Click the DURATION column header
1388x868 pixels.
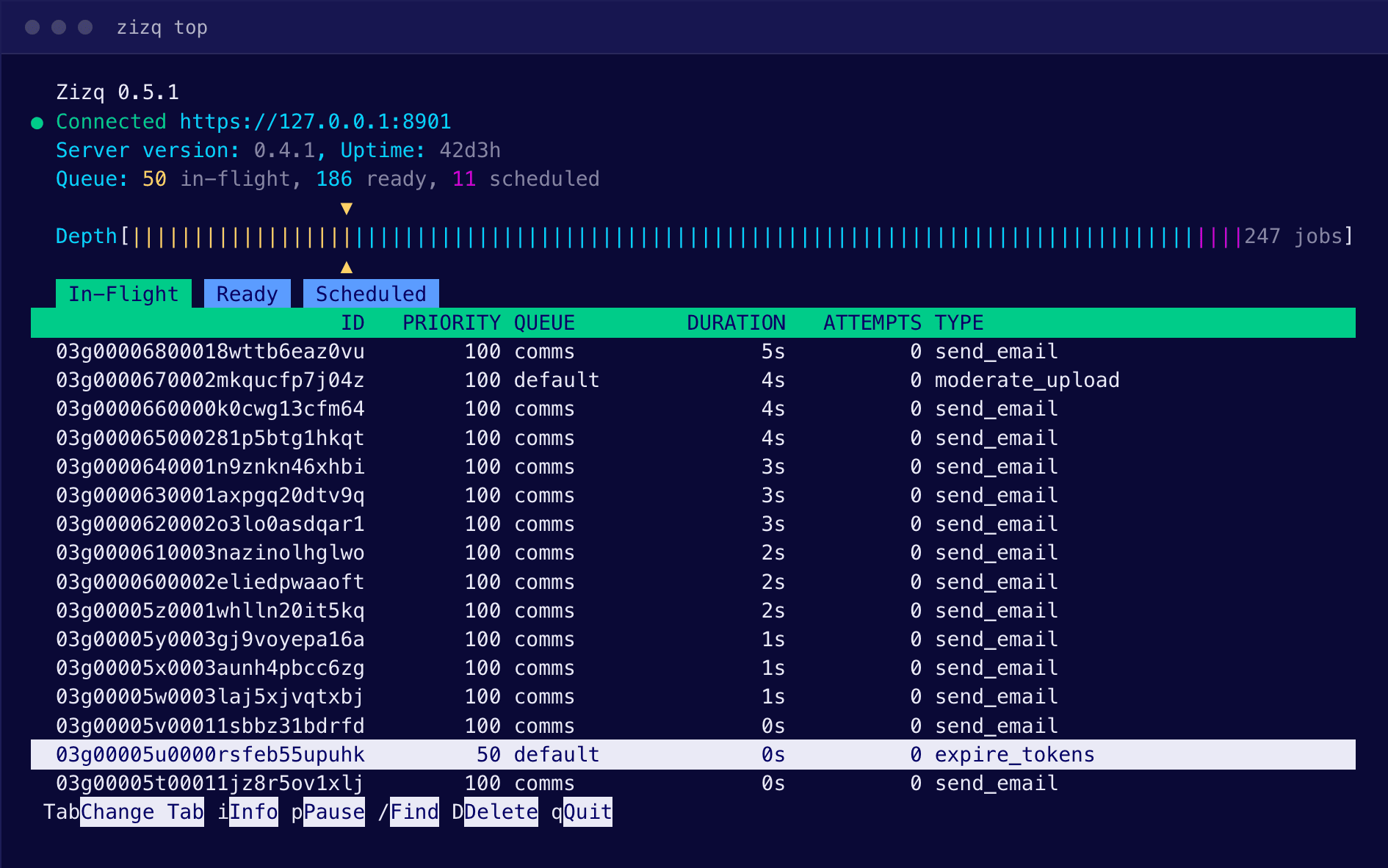click(x=736, y=323)
